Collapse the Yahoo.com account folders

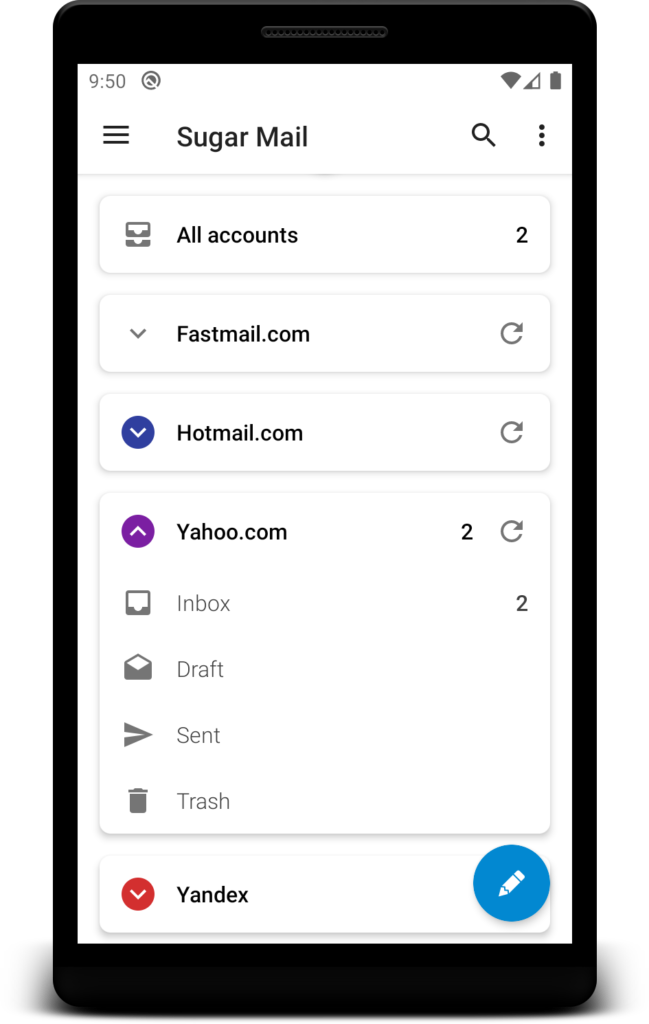point(137,531)
